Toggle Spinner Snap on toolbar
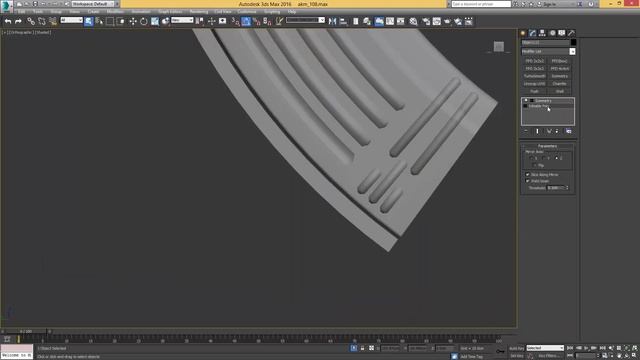This screenshot has width=640, height=360. click(267, 21)
